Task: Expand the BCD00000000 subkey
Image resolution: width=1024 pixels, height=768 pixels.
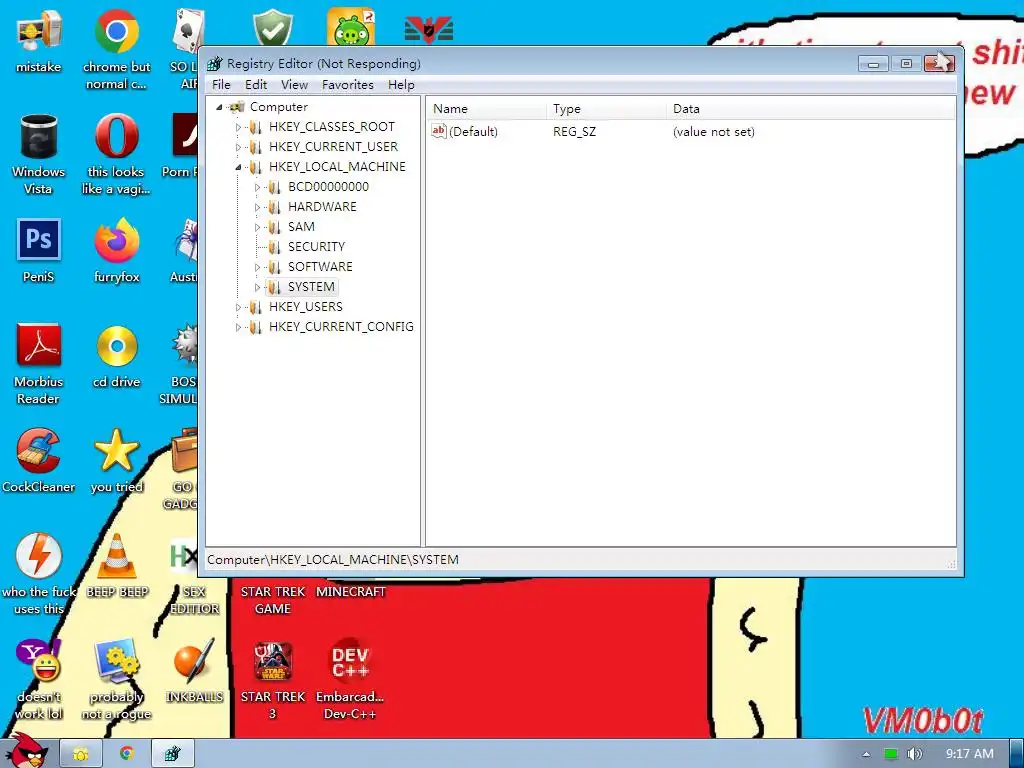Action: click(257, 187)
